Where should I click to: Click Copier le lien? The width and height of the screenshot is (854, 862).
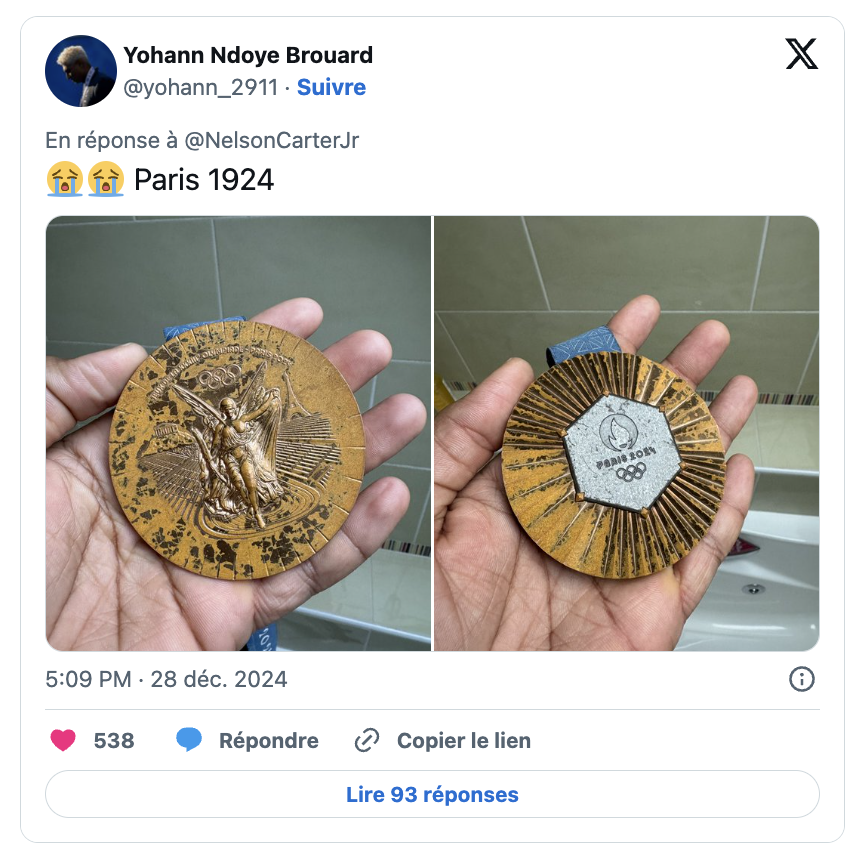pyautogui.click(x=464, y=741)
